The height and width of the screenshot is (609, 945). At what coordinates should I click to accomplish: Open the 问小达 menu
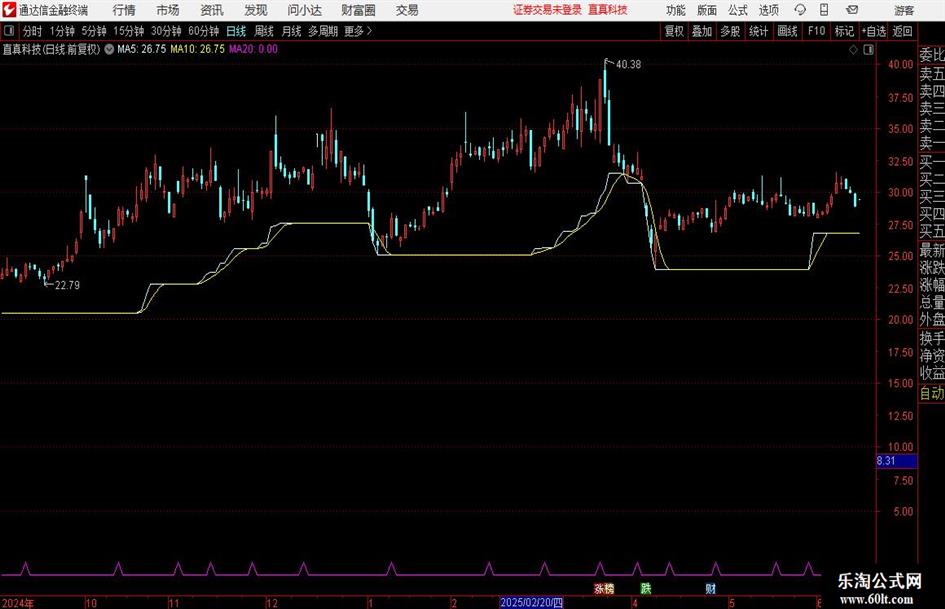[x=304, y=10]
